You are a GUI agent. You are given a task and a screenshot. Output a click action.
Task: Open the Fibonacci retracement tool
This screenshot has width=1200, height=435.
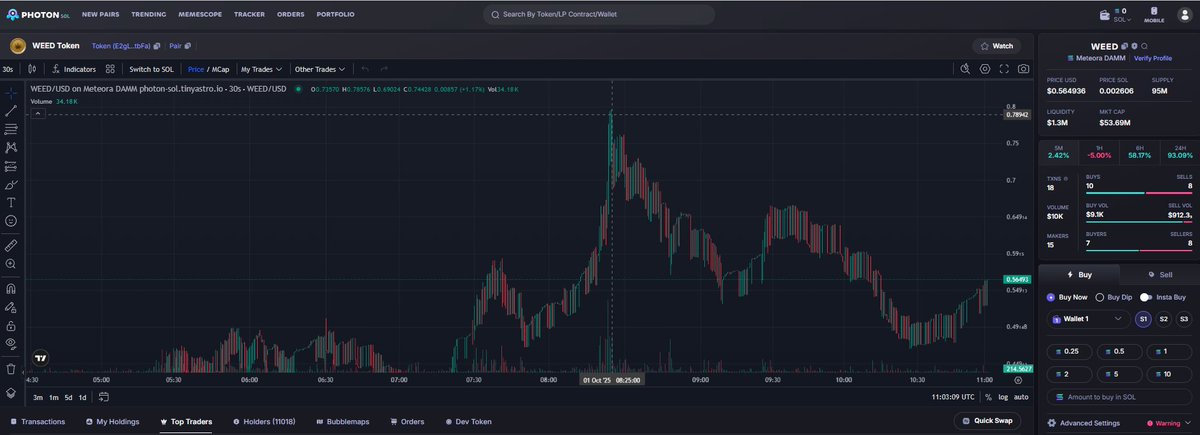point(11,129)
